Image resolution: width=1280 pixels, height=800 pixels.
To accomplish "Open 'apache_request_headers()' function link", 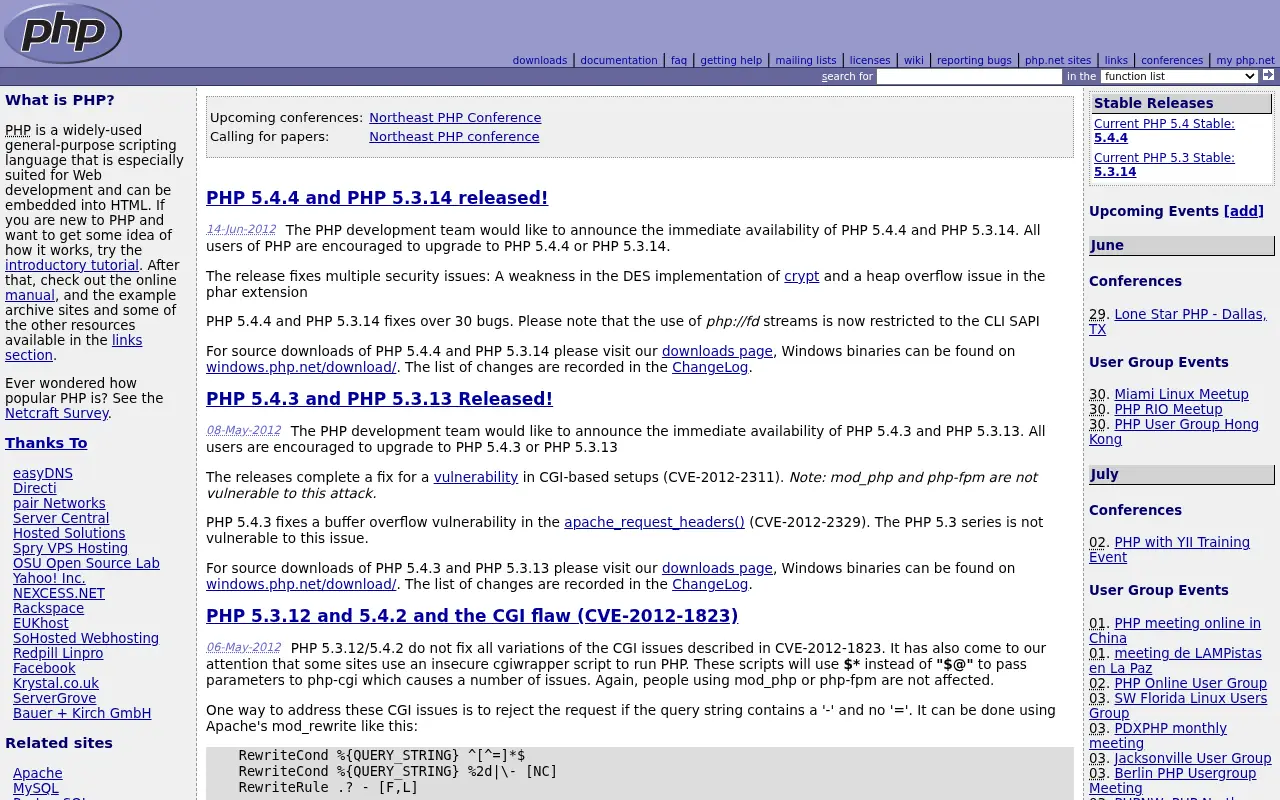I will 654,522.
